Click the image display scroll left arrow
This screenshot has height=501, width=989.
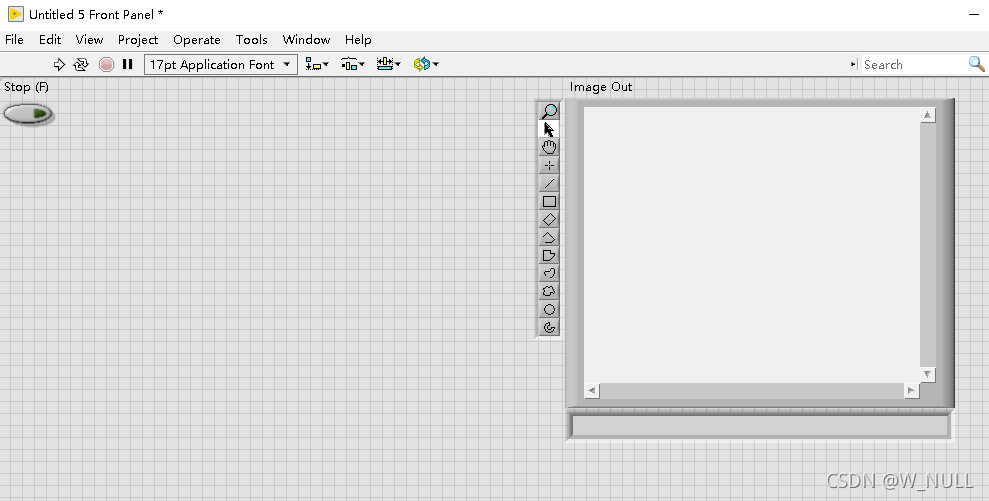coord(592,391)
